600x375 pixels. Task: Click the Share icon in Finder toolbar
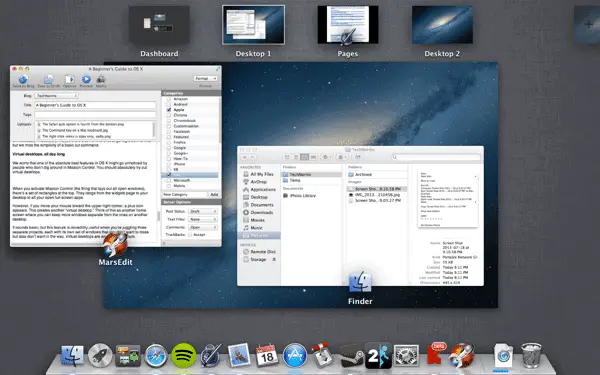coord(357,157)
